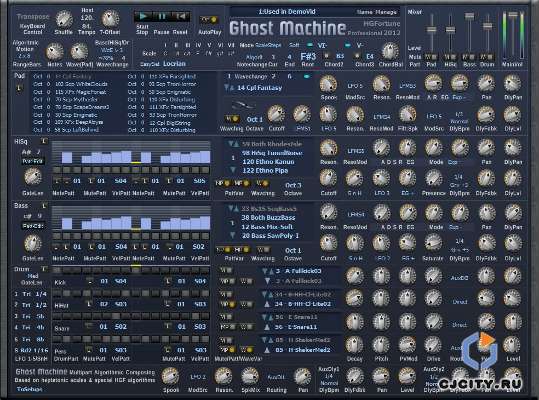539x400 pixels.
Task: Toggle the HiSq Waveling switch
Action: click(x=263, y=184)
